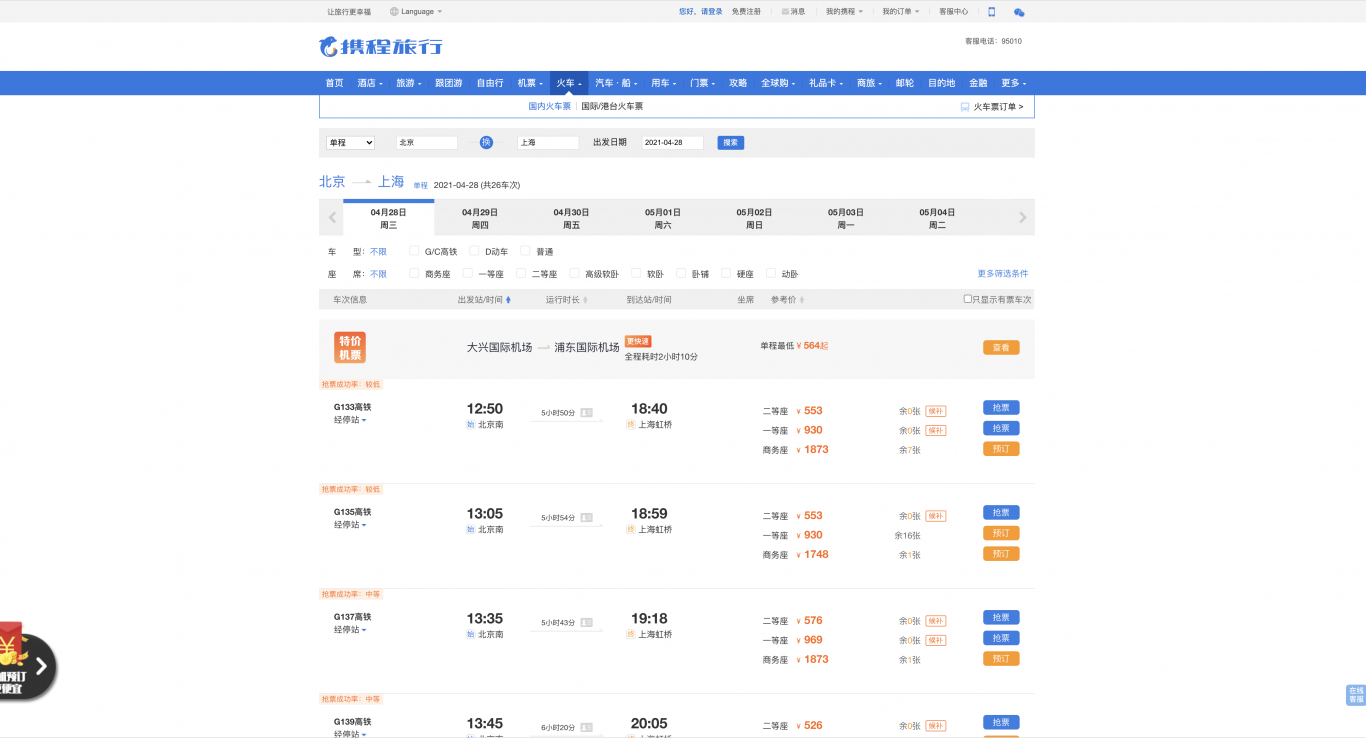
Task: Click 候补 tag for G133 二等座
Action: [x=935, y=411]
